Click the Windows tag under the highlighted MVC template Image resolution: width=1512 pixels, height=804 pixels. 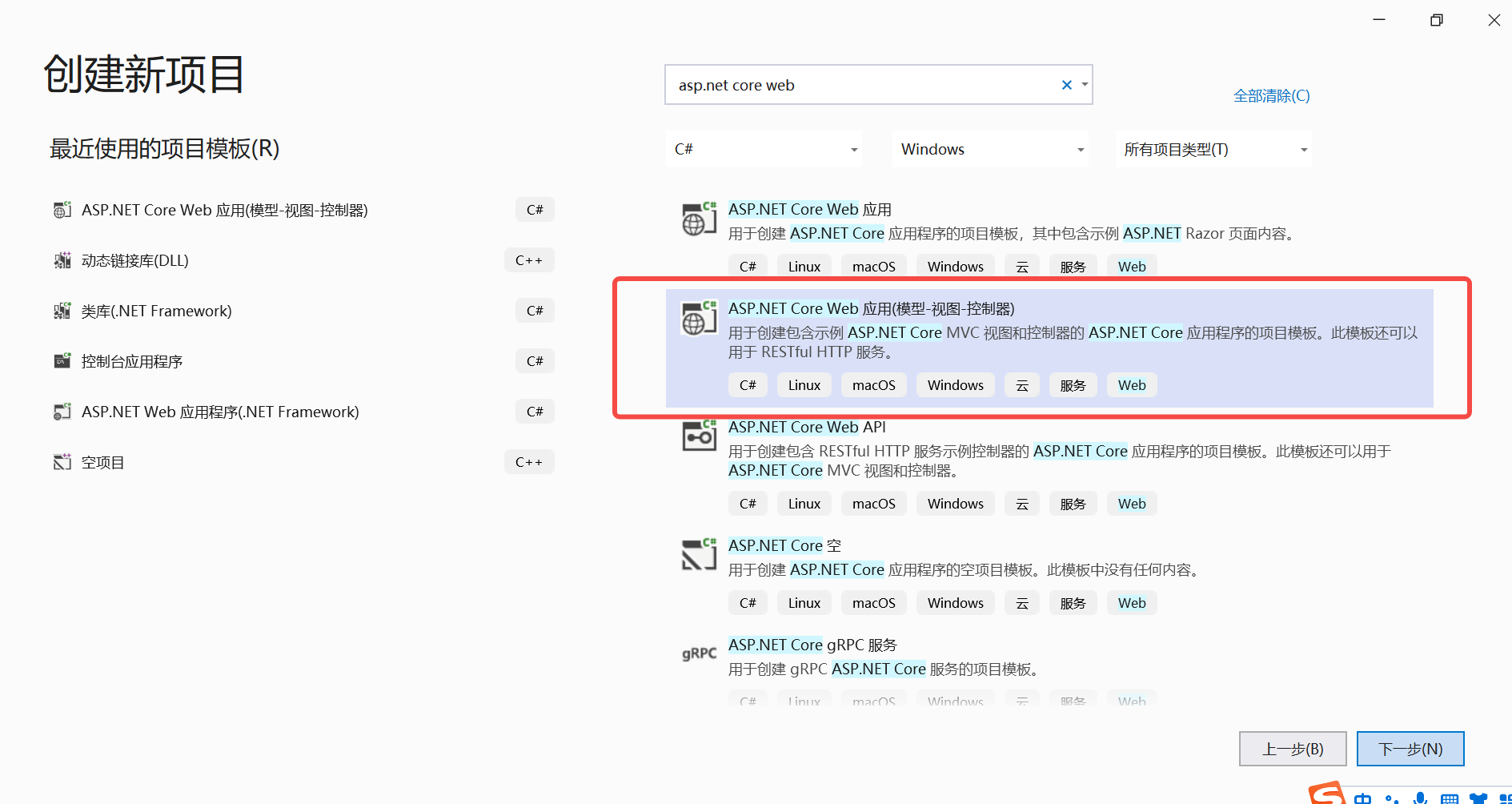(x=956, y=385)
